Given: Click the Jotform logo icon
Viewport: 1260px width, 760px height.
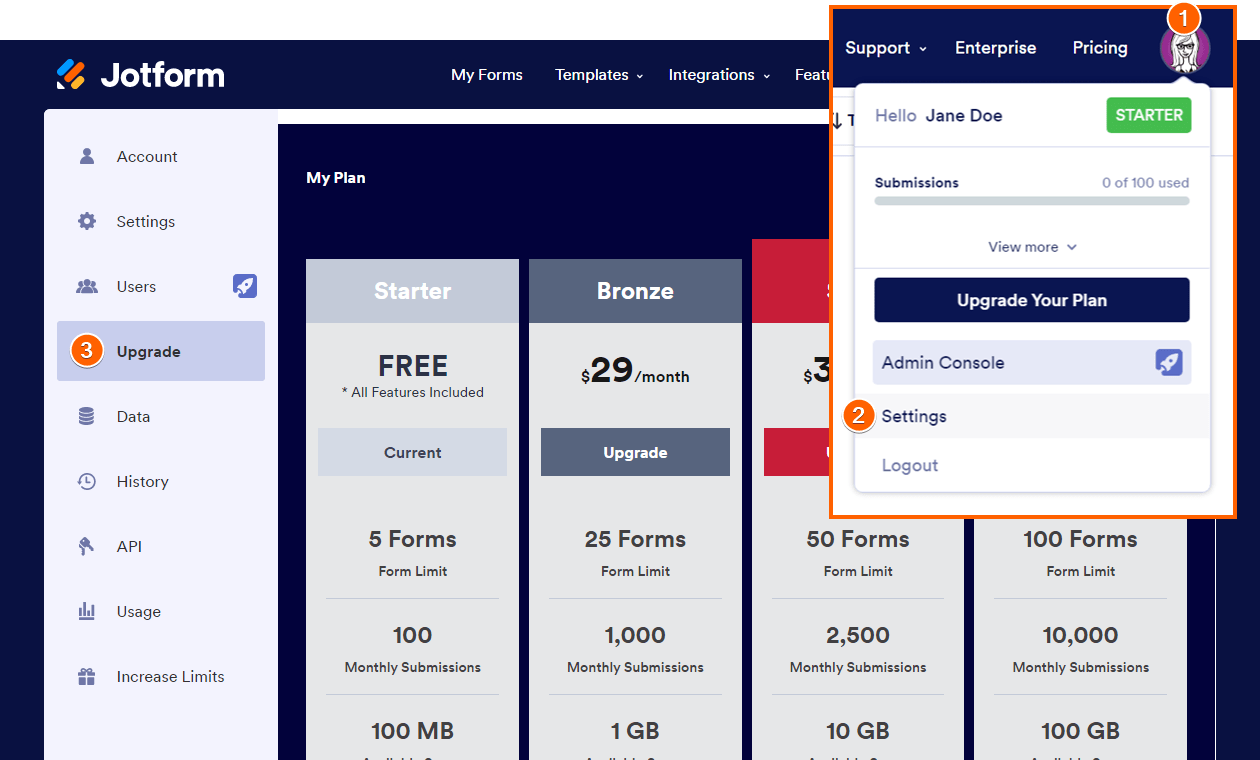Looking at the screenshot, I should (x=71, y=75).
